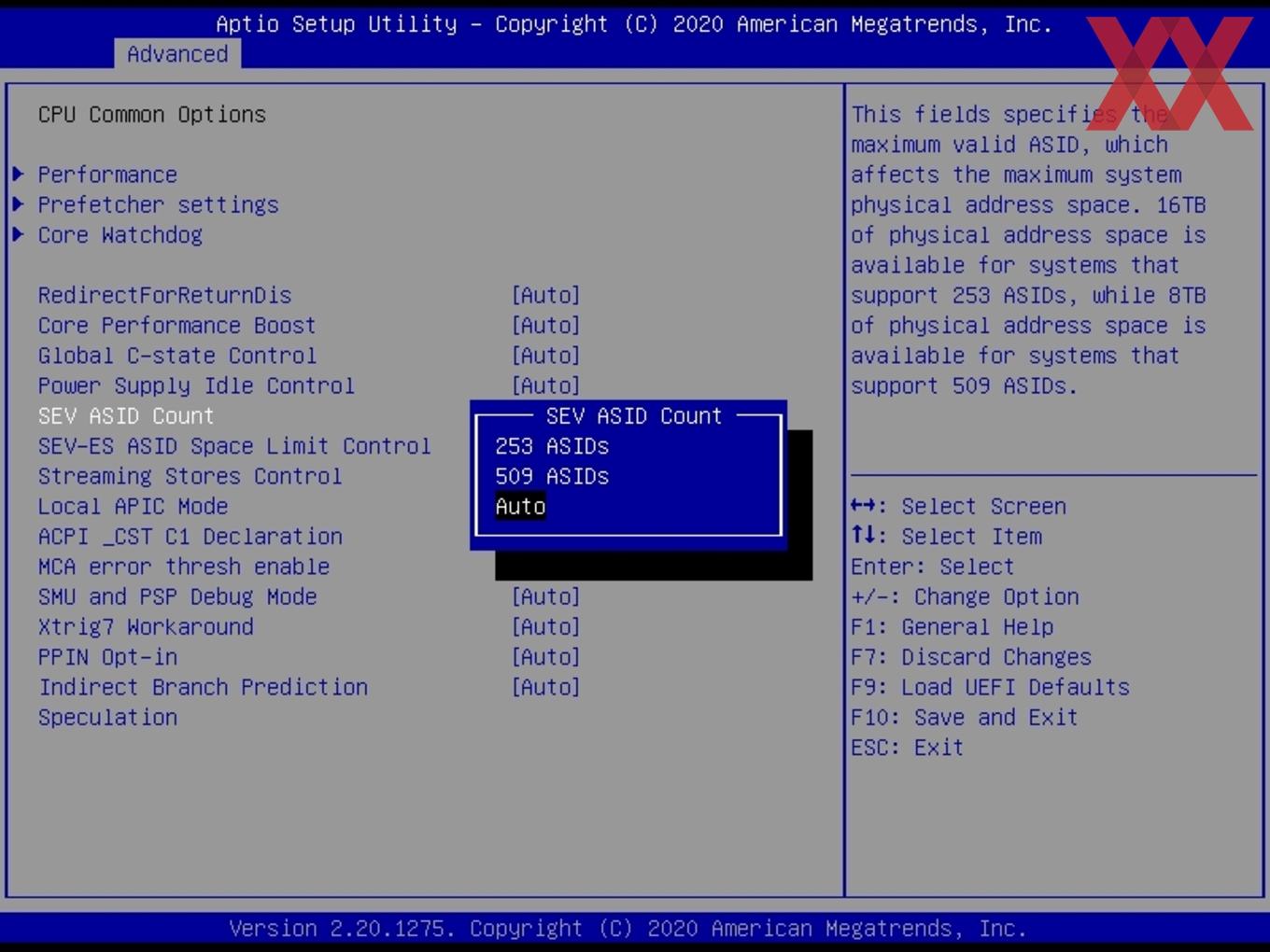Change Core Performance Boost value
The width and height of the screenshot is (1270, 952).
point(546,325)
